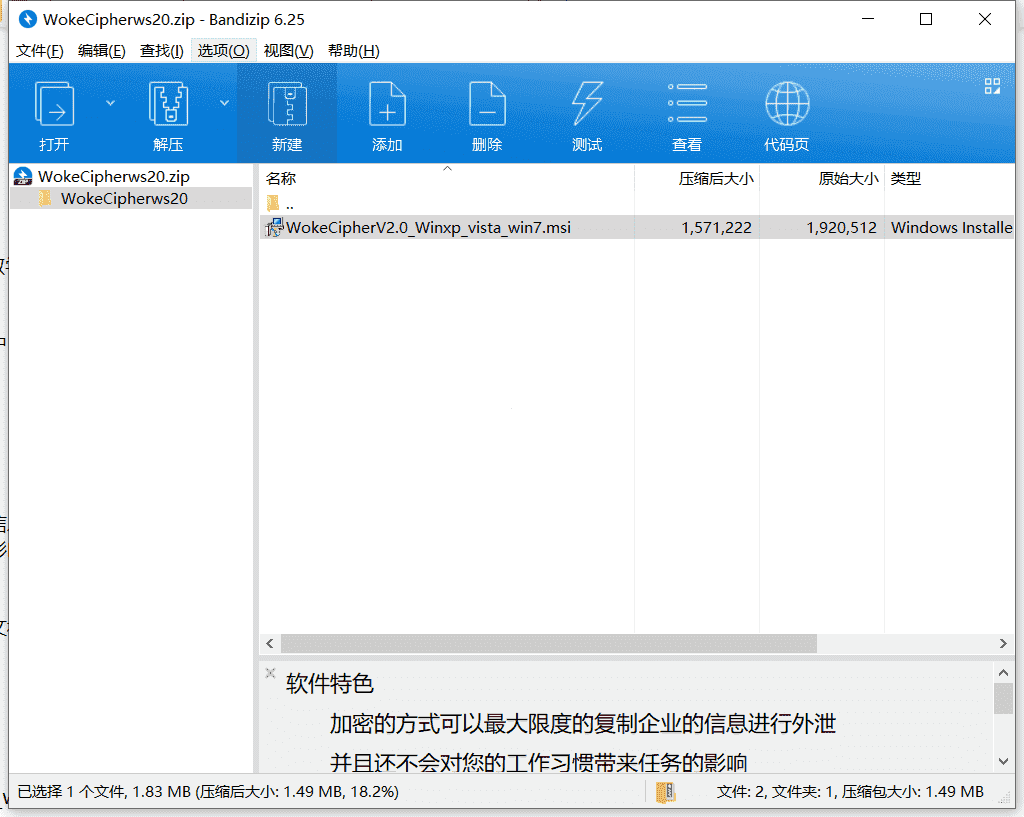Viewport: 1024px width, 817px height.
Task: Select WokeCipherV2.0_Winxp_vista_win7.msi file
Action: [x=428, y=227]
